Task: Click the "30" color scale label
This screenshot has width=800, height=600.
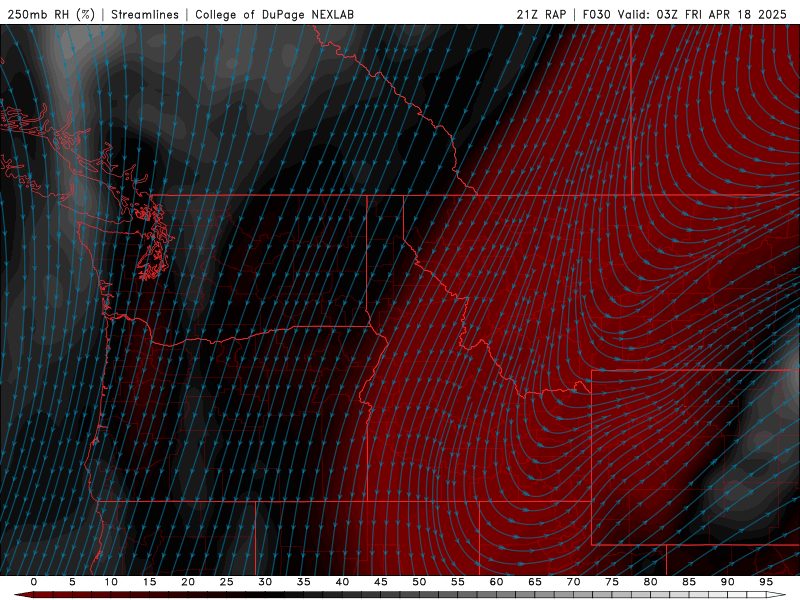Action: (x=265, y=582)
